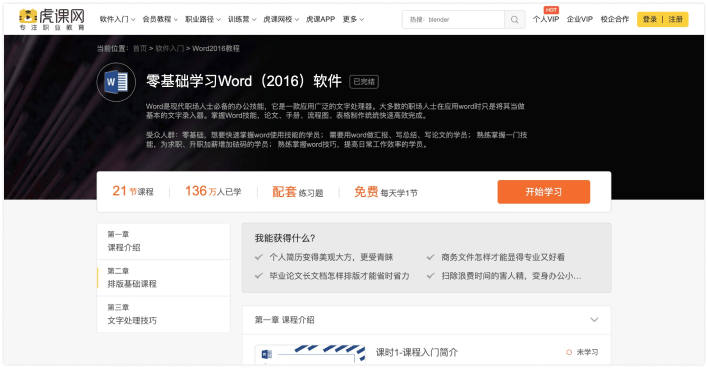Collapse the 第一章 课程介绍 section chevron
Viewport: 708px width, 369px height.
594,320
